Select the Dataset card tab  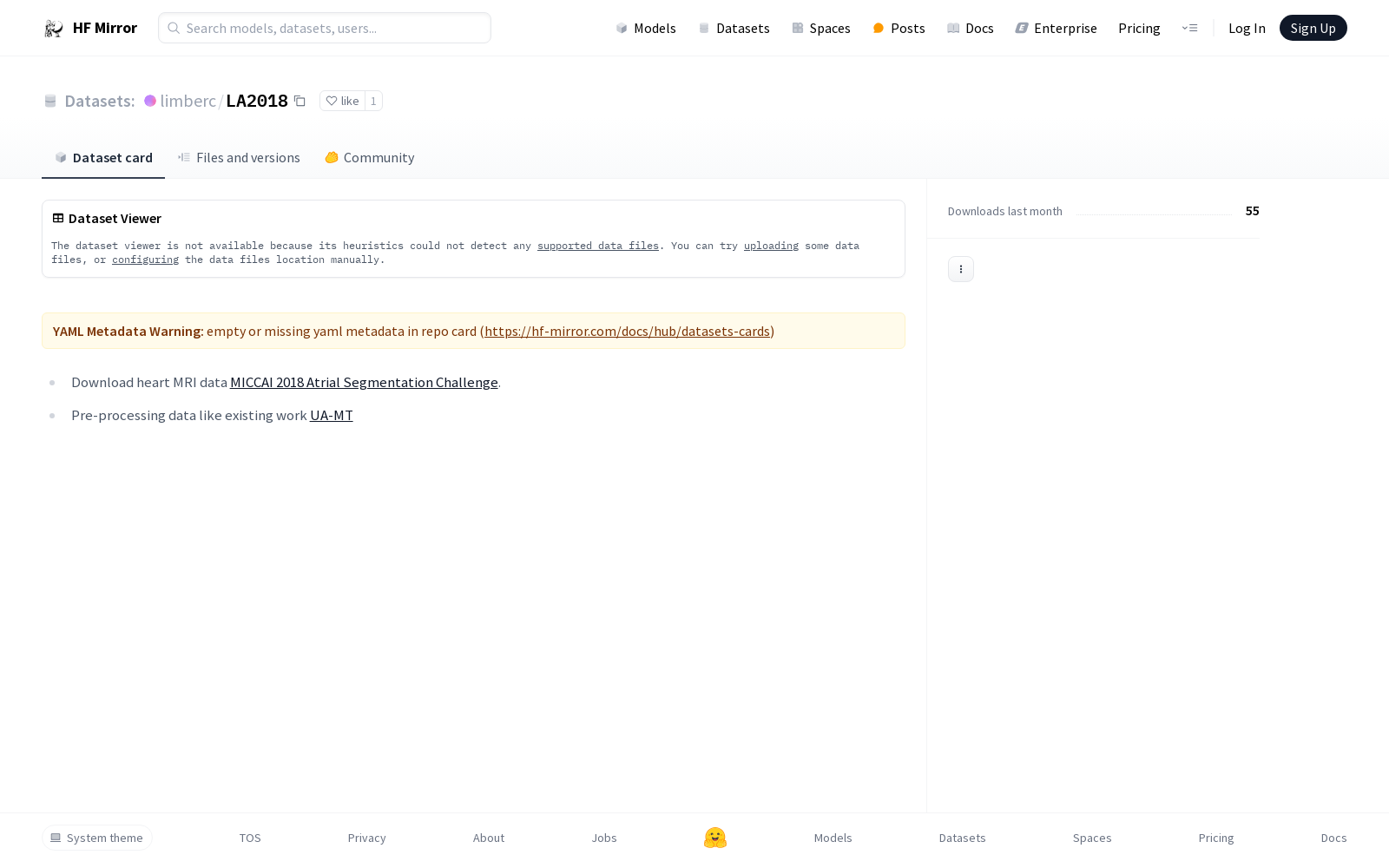103,157
